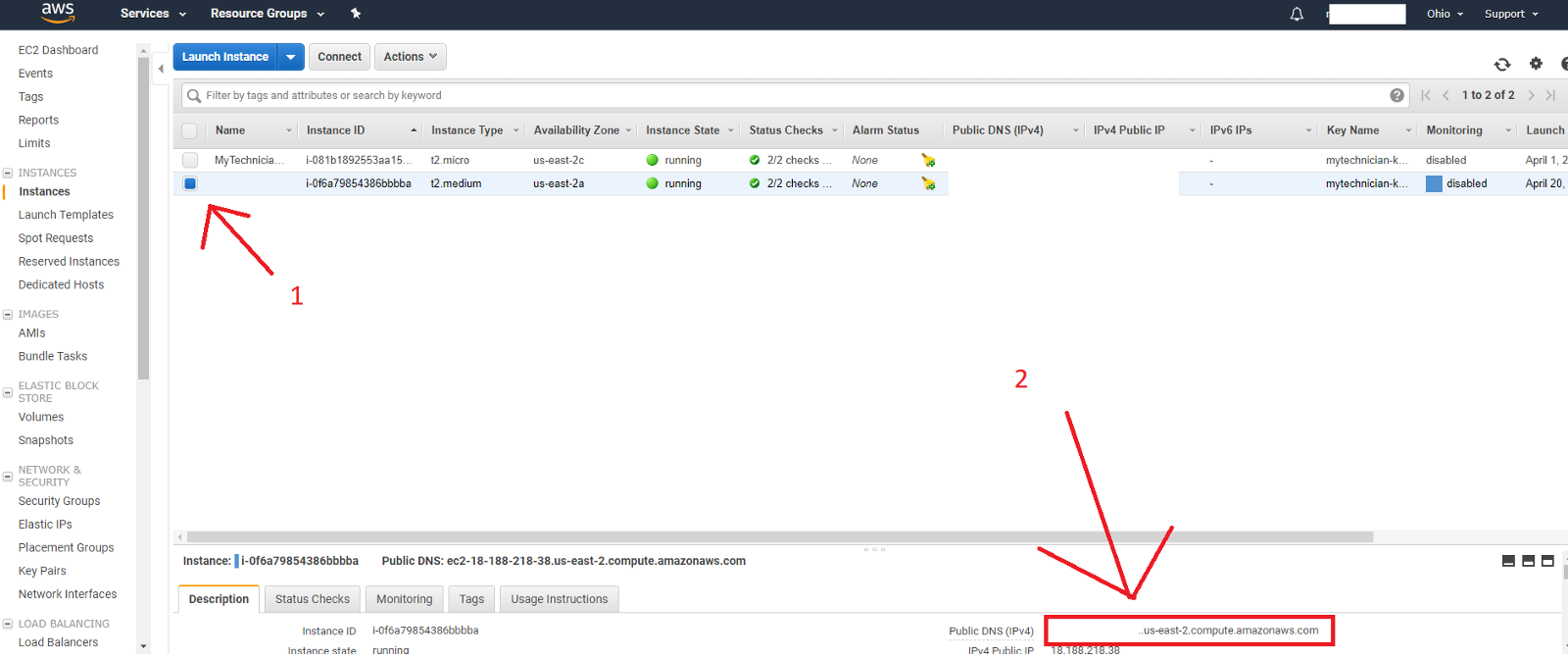Open the AWS home logo

tap(58, 12)
